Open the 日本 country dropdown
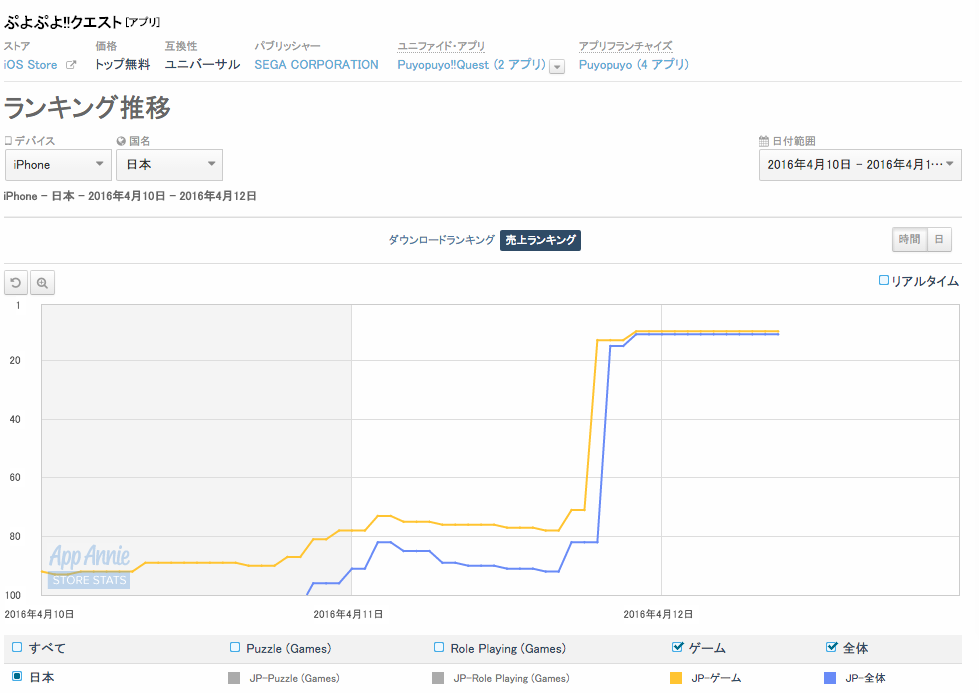This screenshot has height=693, width=979. tap(169, 165)
